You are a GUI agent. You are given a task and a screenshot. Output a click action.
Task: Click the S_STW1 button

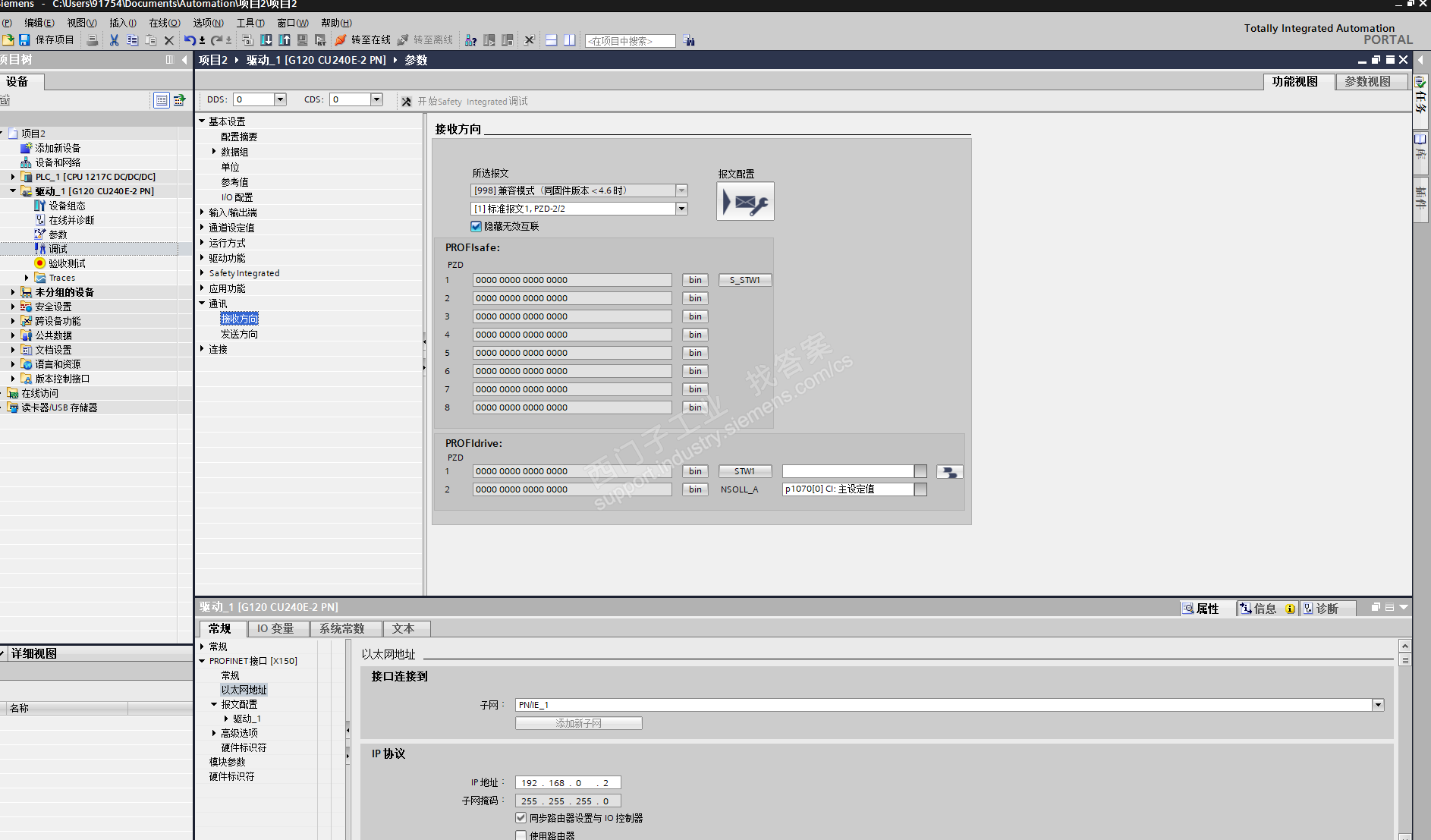point(745,280)
